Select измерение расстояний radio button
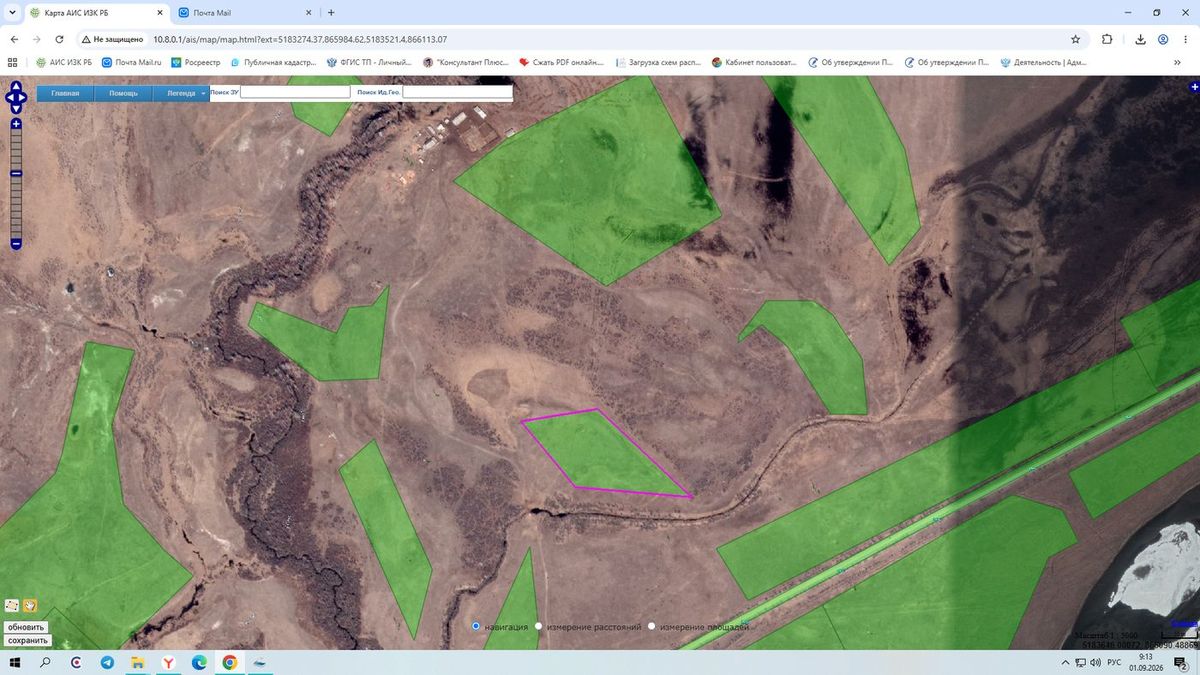 pos(539,626)
